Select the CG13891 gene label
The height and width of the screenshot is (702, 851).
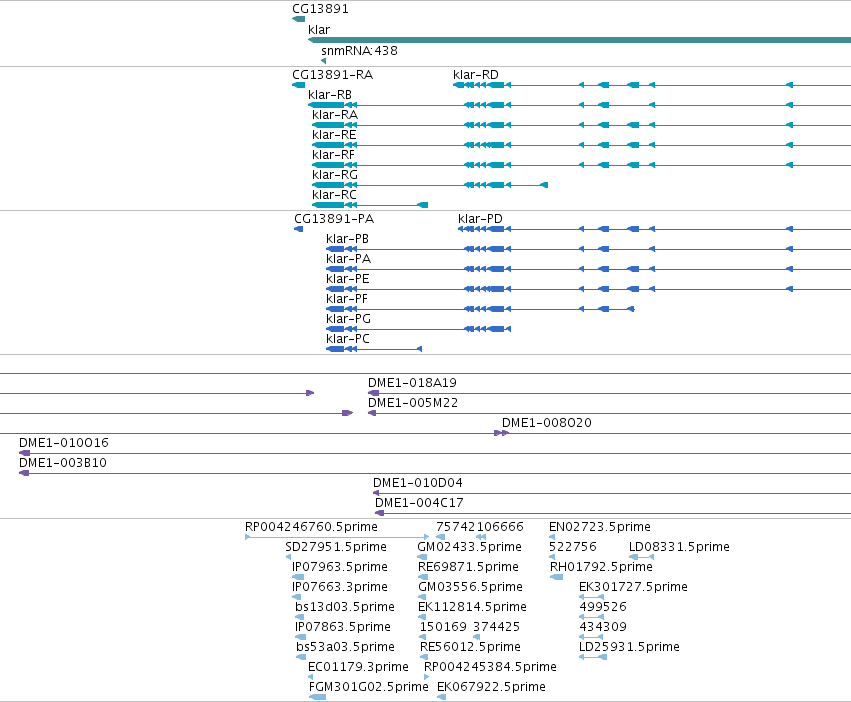coord(320,9)
